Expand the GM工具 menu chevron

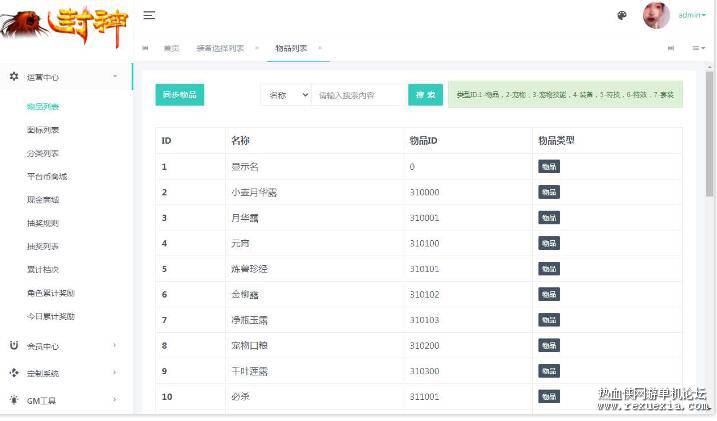[115, 400]
